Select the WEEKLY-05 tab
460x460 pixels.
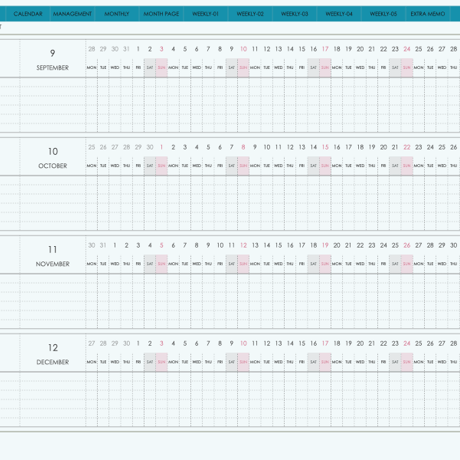(x=383, y=14)
